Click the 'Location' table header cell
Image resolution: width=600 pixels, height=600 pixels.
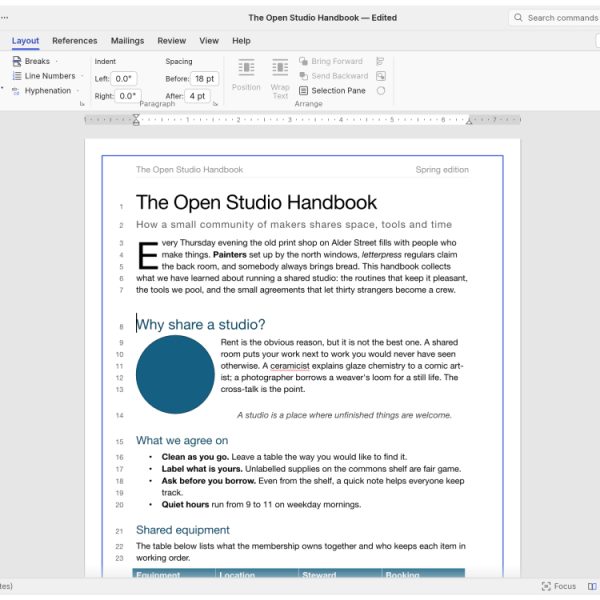tap(257, 573)
